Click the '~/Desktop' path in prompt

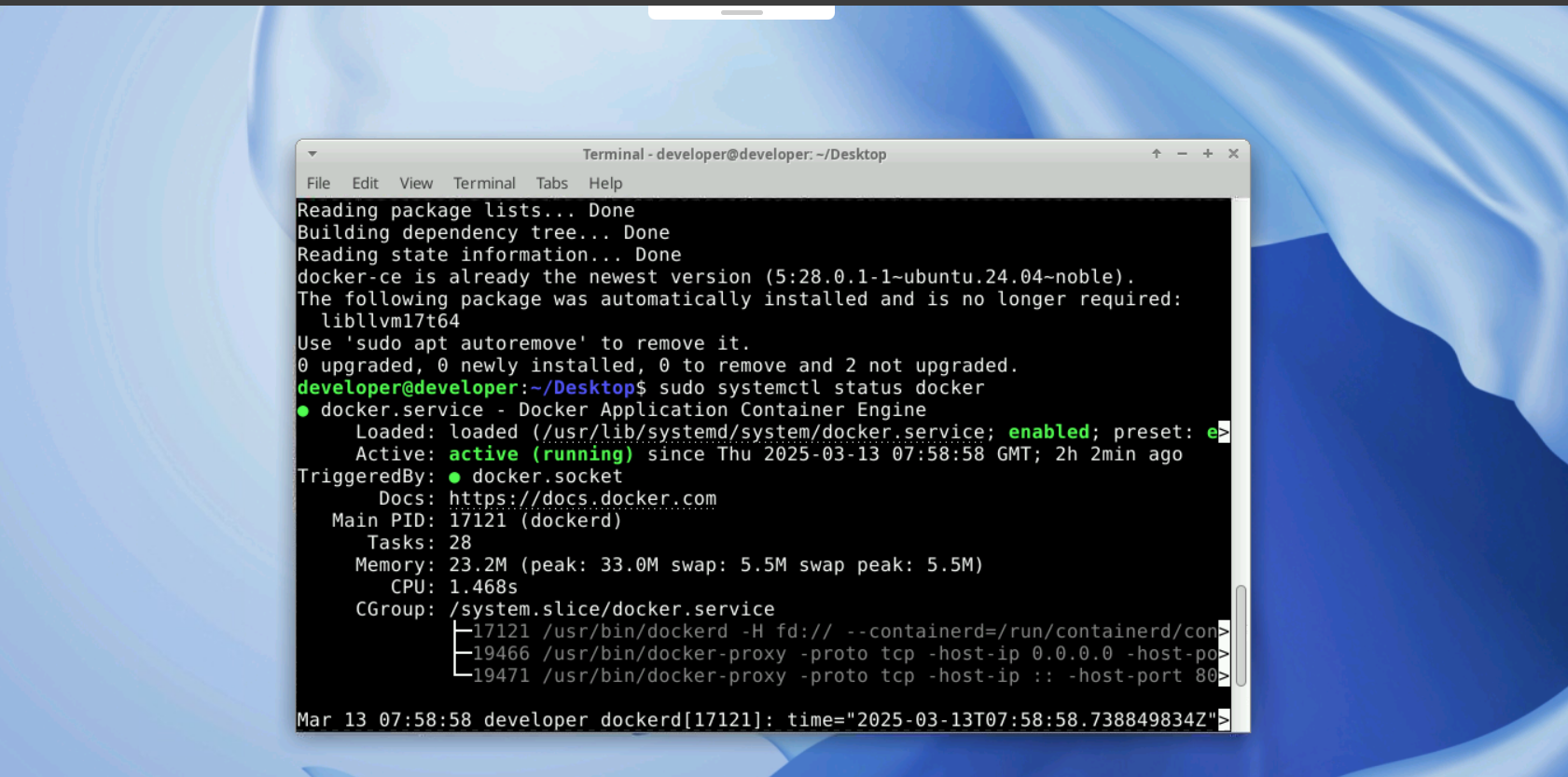pos(583,388)
